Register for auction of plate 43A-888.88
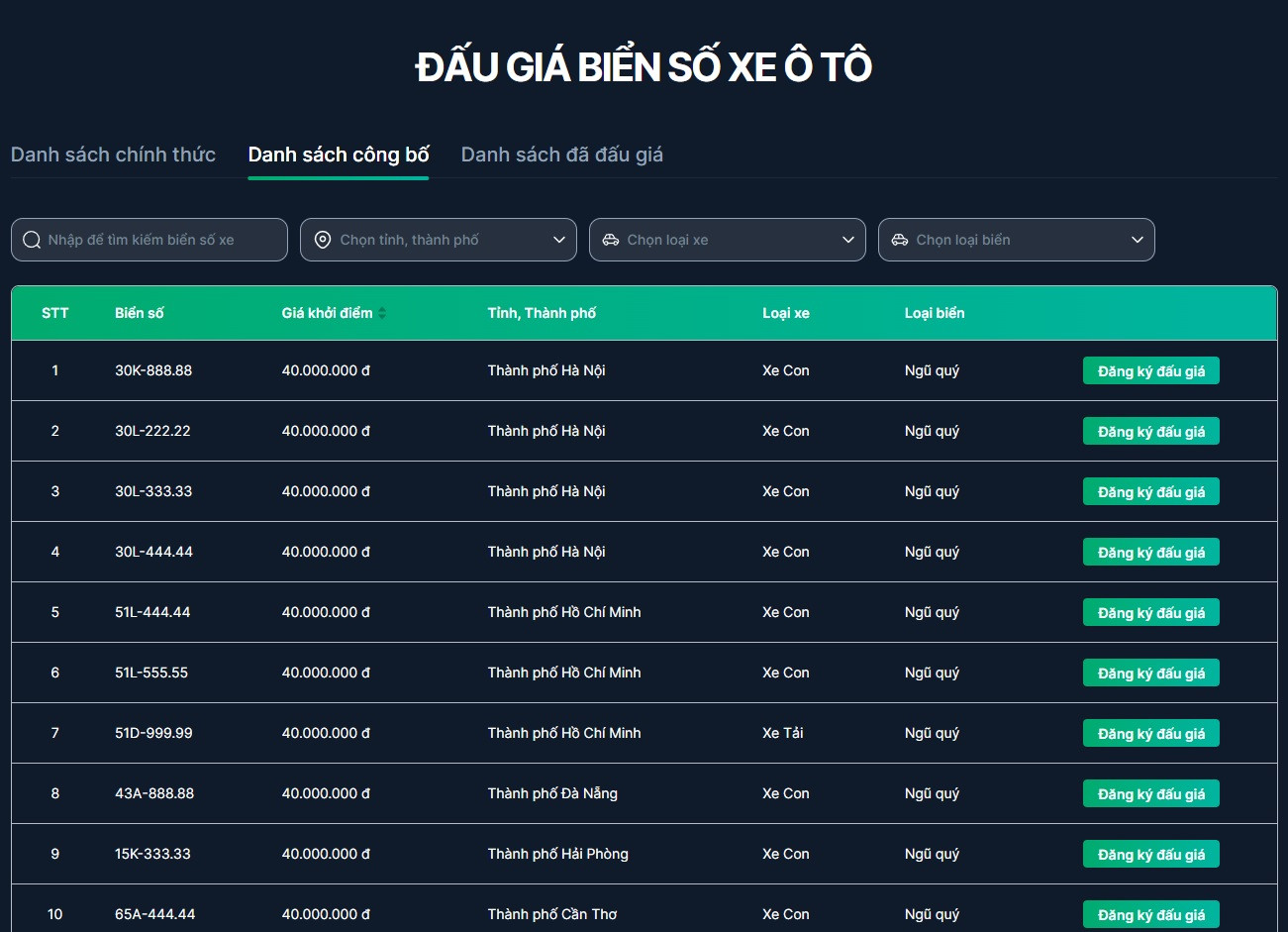The height and width of the screenshot is (932, 1288). tap(1150, 794)
